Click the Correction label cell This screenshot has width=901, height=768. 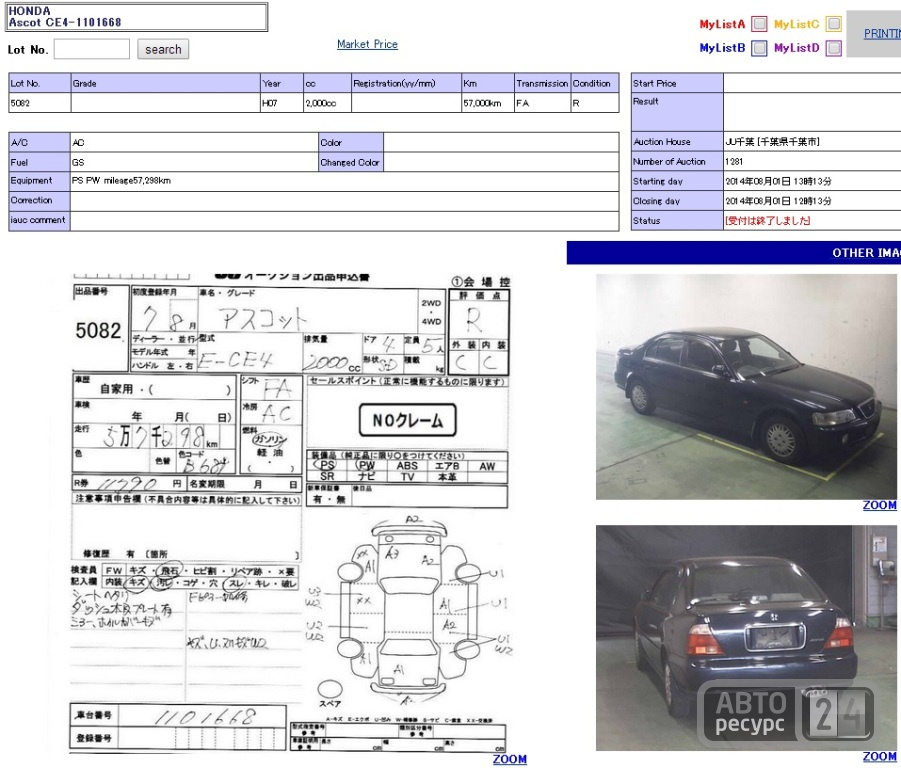click(40, 200)
